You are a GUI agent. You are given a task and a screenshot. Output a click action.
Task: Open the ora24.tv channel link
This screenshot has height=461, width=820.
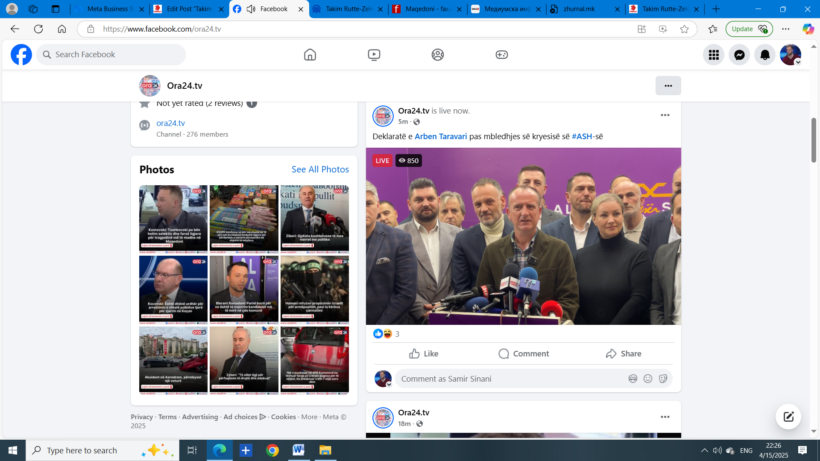[170, 123]
